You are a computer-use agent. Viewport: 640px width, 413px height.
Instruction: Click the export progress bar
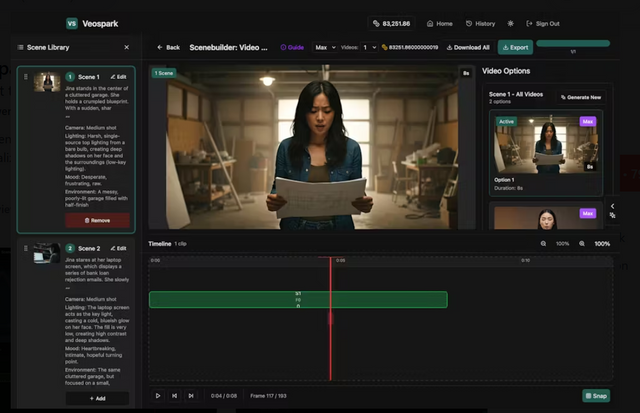[573, 43]
